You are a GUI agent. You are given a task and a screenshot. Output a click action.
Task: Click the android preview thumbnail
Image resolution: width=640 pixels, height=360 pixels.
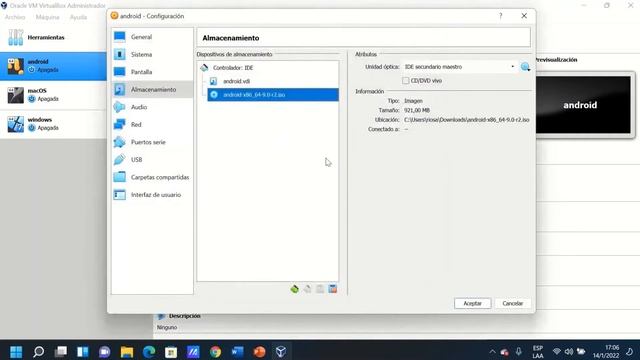coord(583,105)
